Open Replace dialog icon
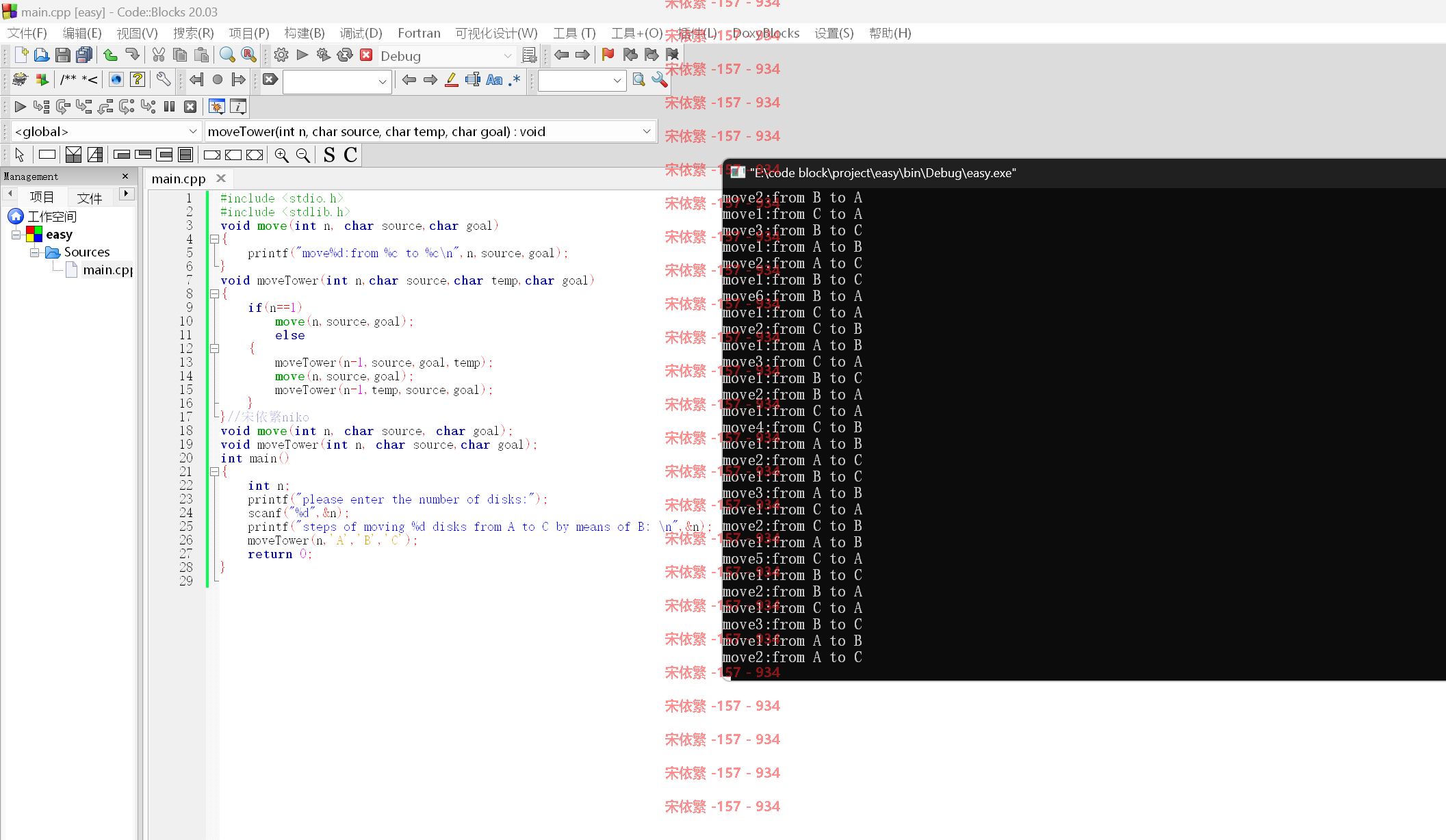The image size is (1446, 840). tap(249, 55)
